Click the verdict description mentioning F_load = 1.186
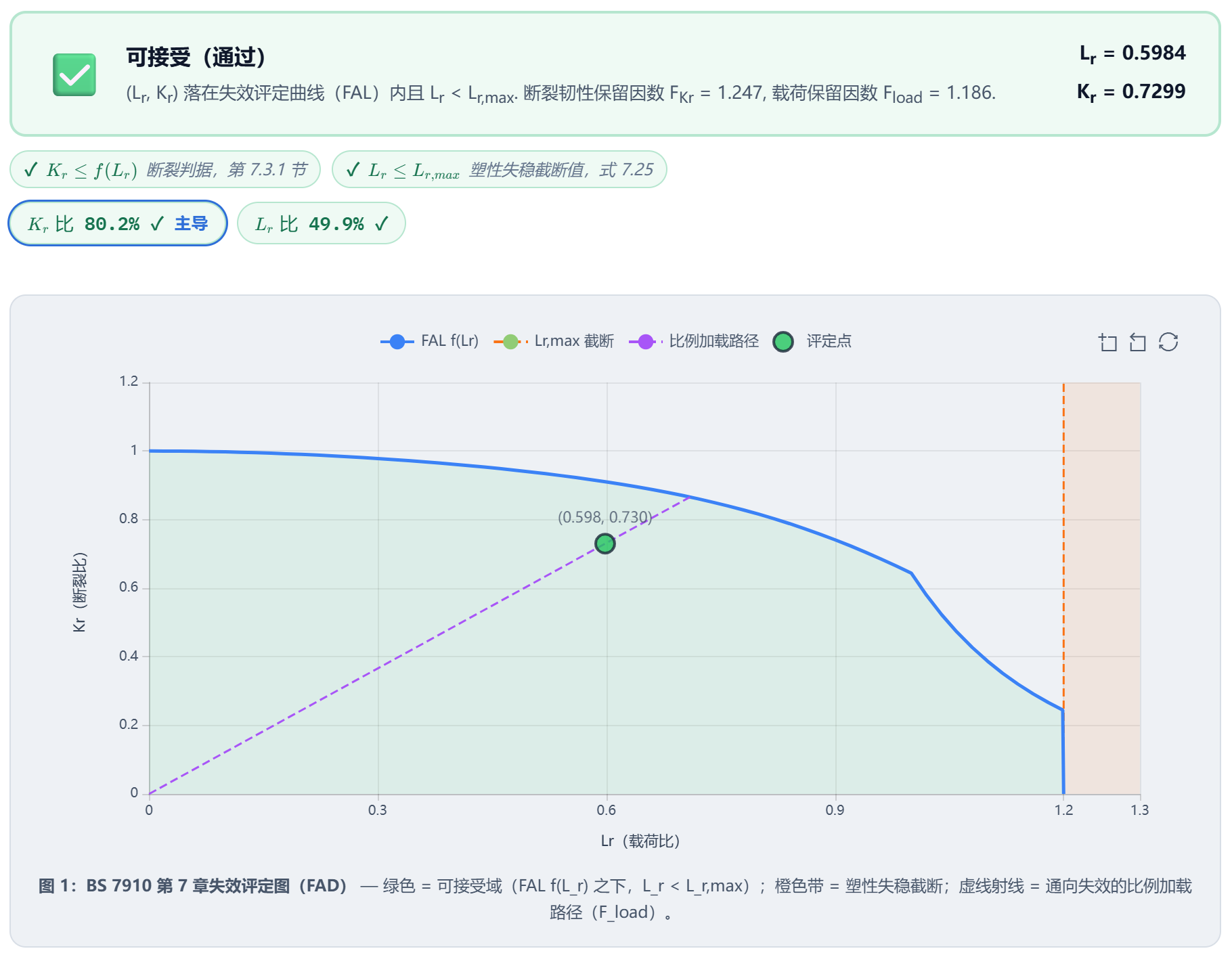Image resolution: width=1232 pixels, height=953 pixels. pyautogui.click(x=560, y=93)
